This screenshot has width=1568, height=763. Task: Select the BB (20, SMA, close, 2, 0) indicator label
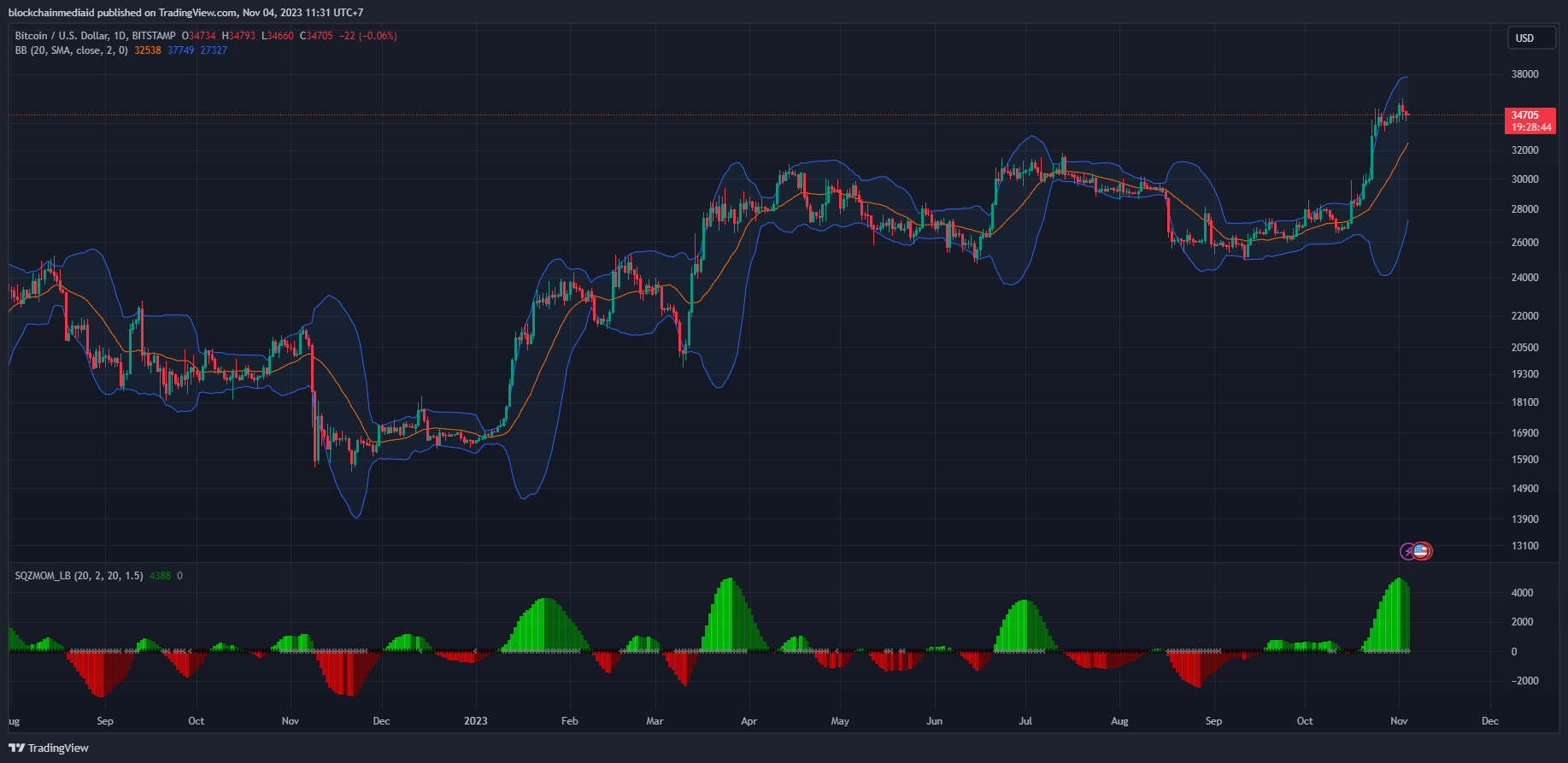coord(72,50)
